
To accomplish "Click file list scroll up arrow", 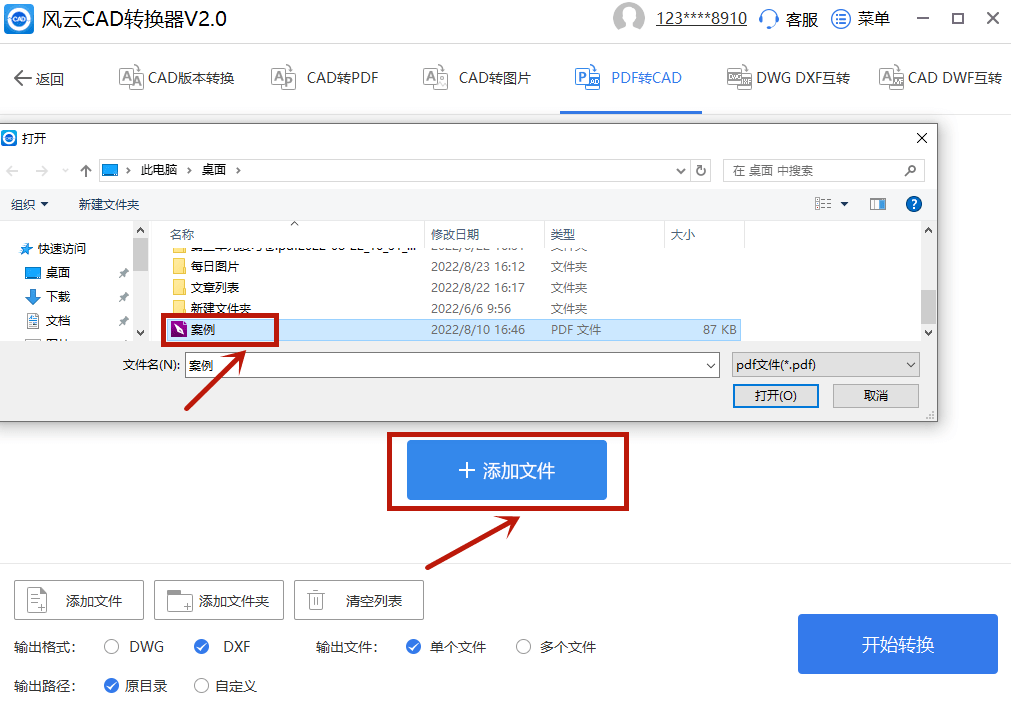I will pos(928,230).
